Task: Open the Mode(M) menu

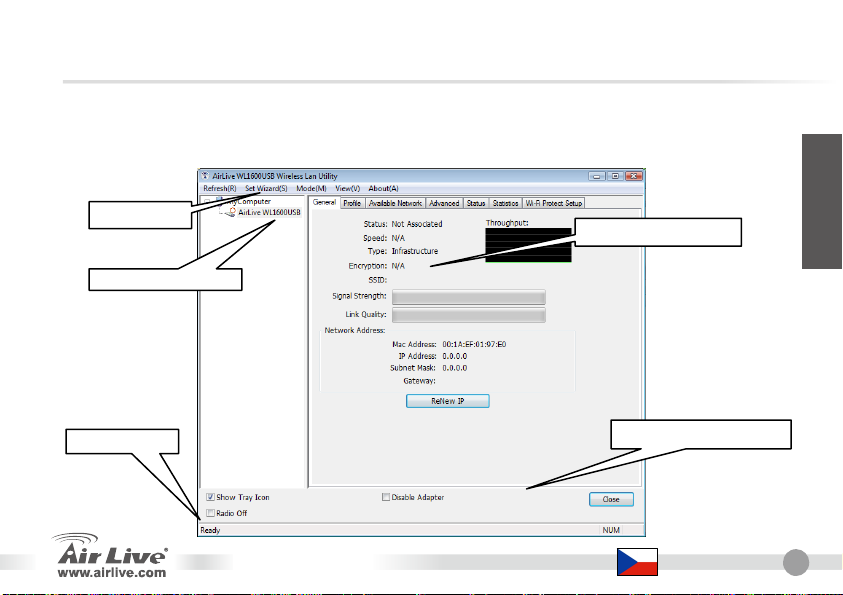Action: point(311,189)
